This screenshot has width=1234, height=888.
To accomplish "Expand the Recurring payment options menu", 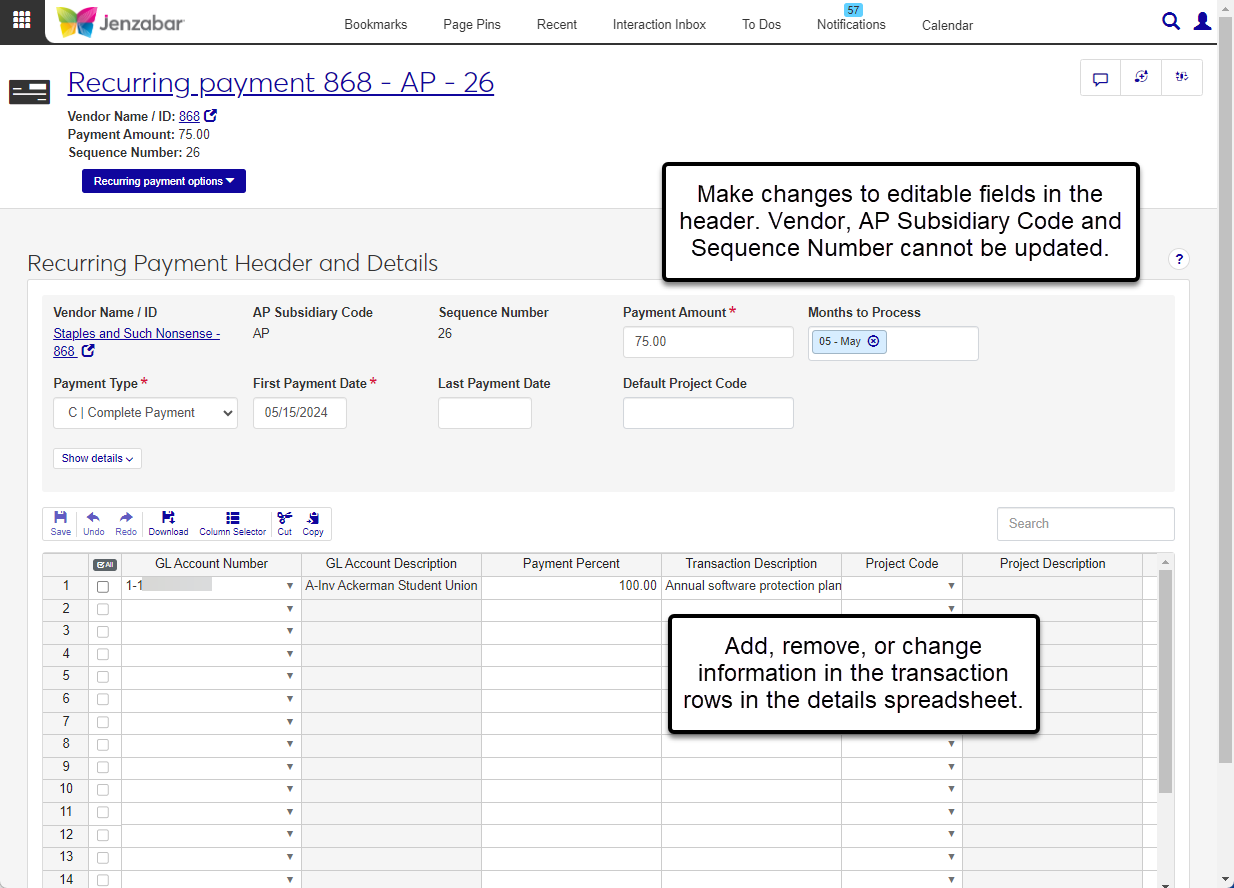I will (x=164, y=181).
